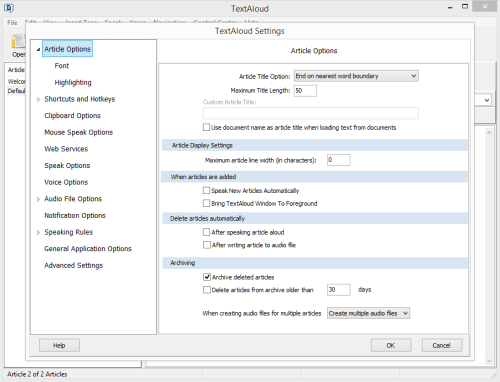Click the Maximum Title Length field
The width and height of the screenshot is (500, 382).
305,90
